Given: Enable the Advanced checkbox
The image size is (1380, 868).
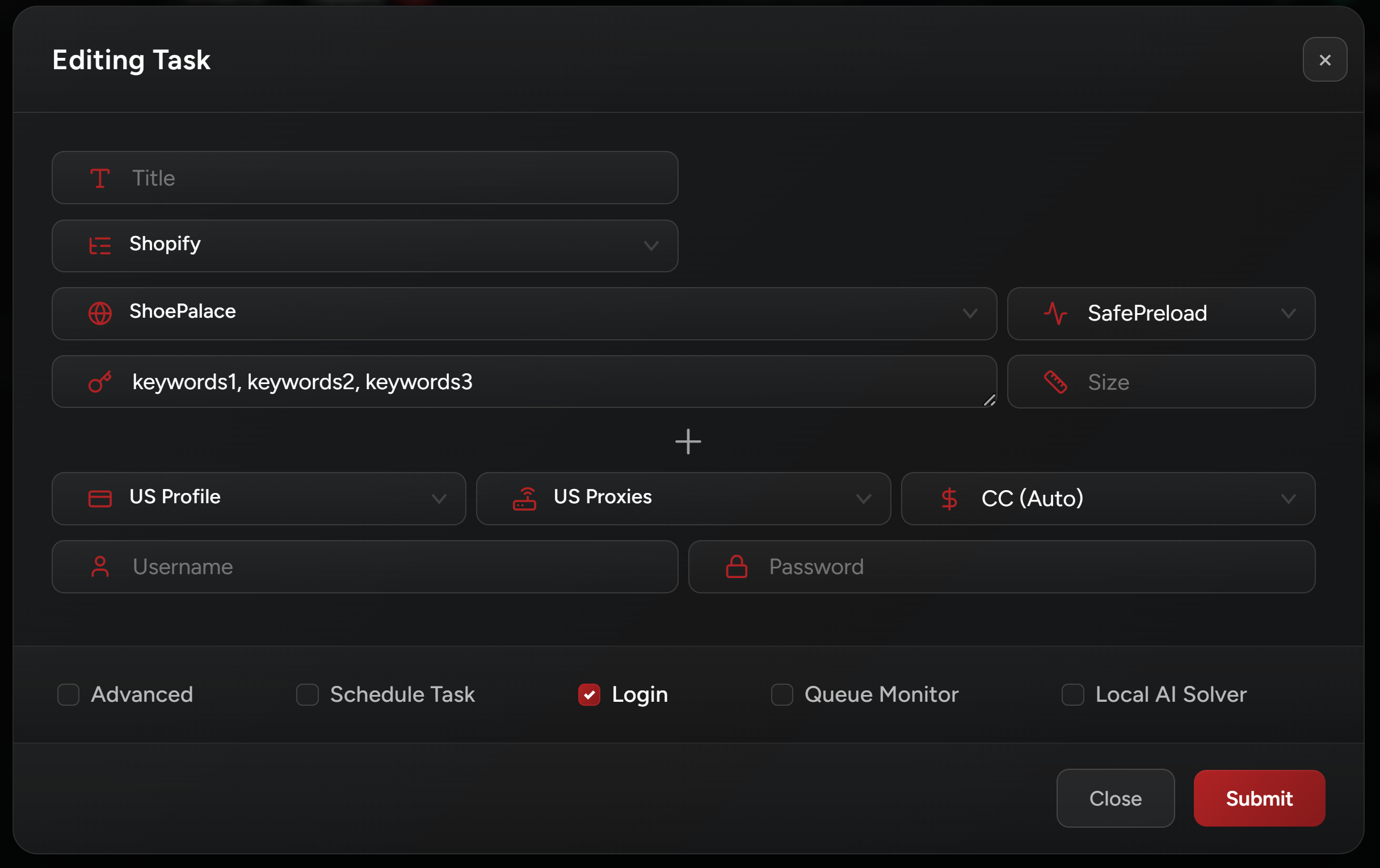Looking at the screenshot, I should click(x=68, y=694).
